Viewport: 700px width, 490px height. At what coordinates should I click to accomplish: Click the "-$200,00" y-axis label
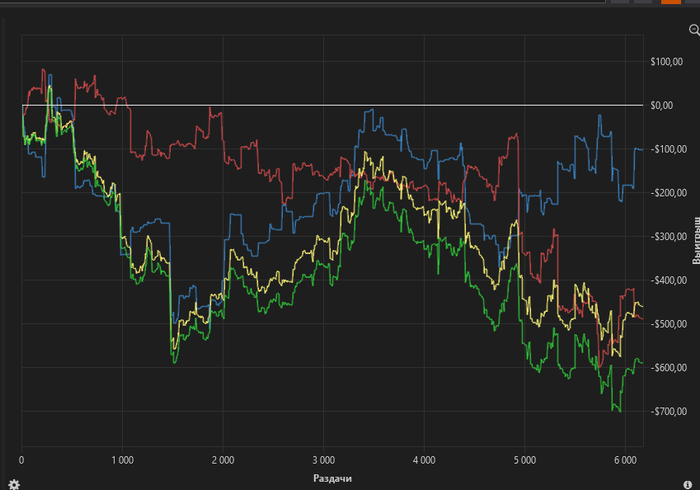669,193
